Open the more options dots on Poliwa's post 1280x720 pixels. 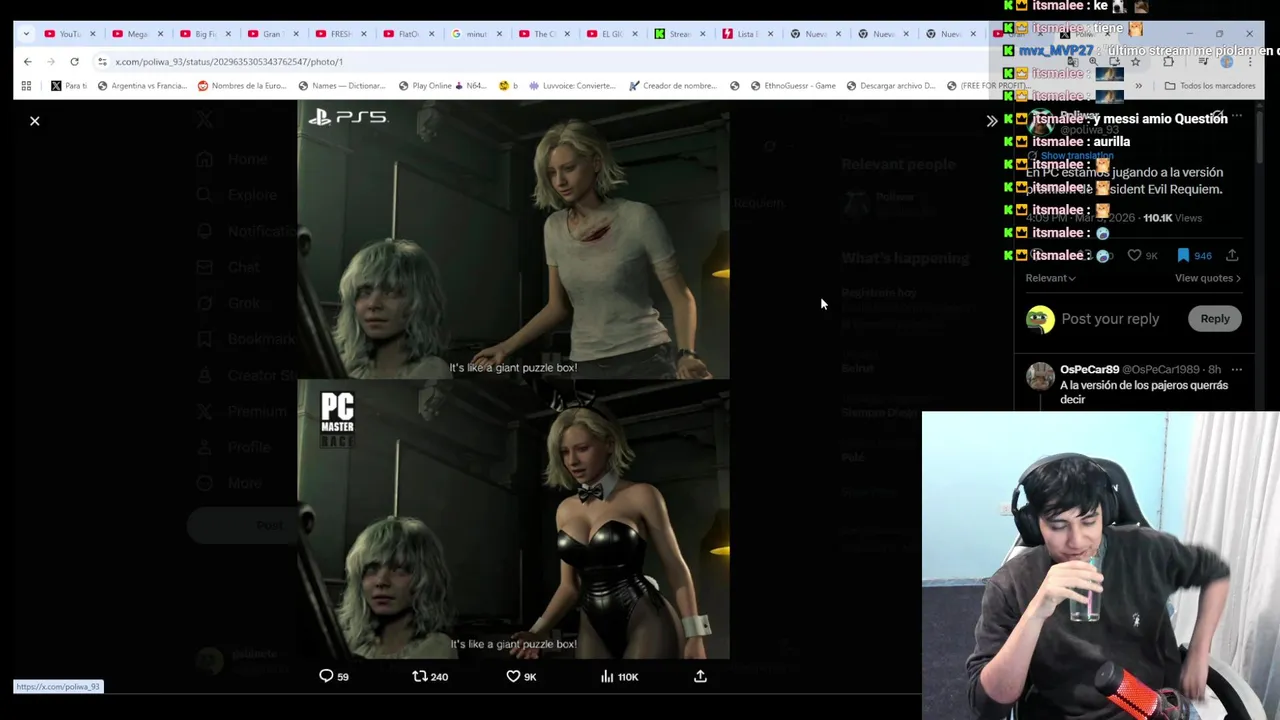point(1237,117)
